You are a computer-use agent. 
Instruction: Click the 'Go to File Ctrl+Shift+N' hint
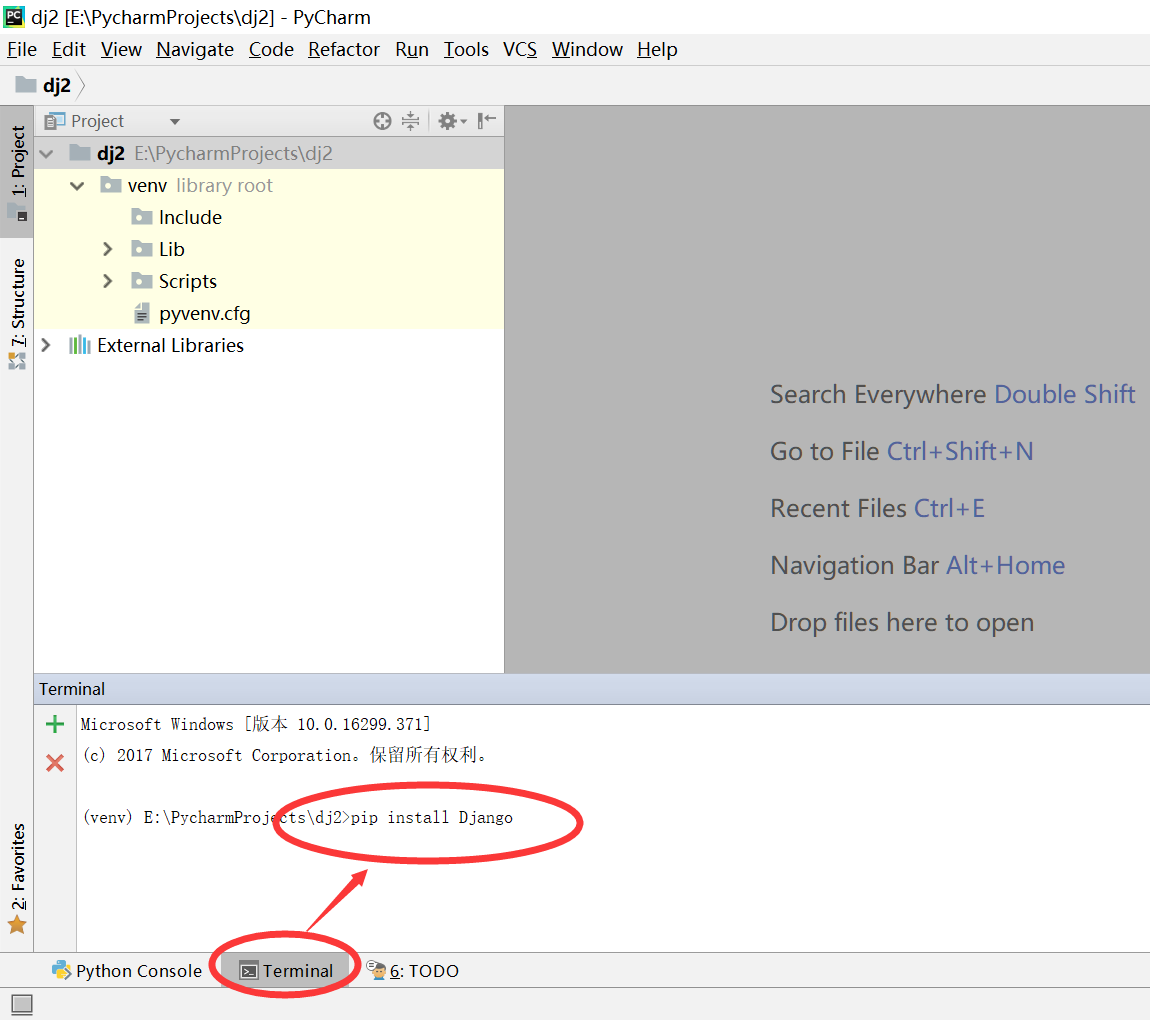click(902, 452)
